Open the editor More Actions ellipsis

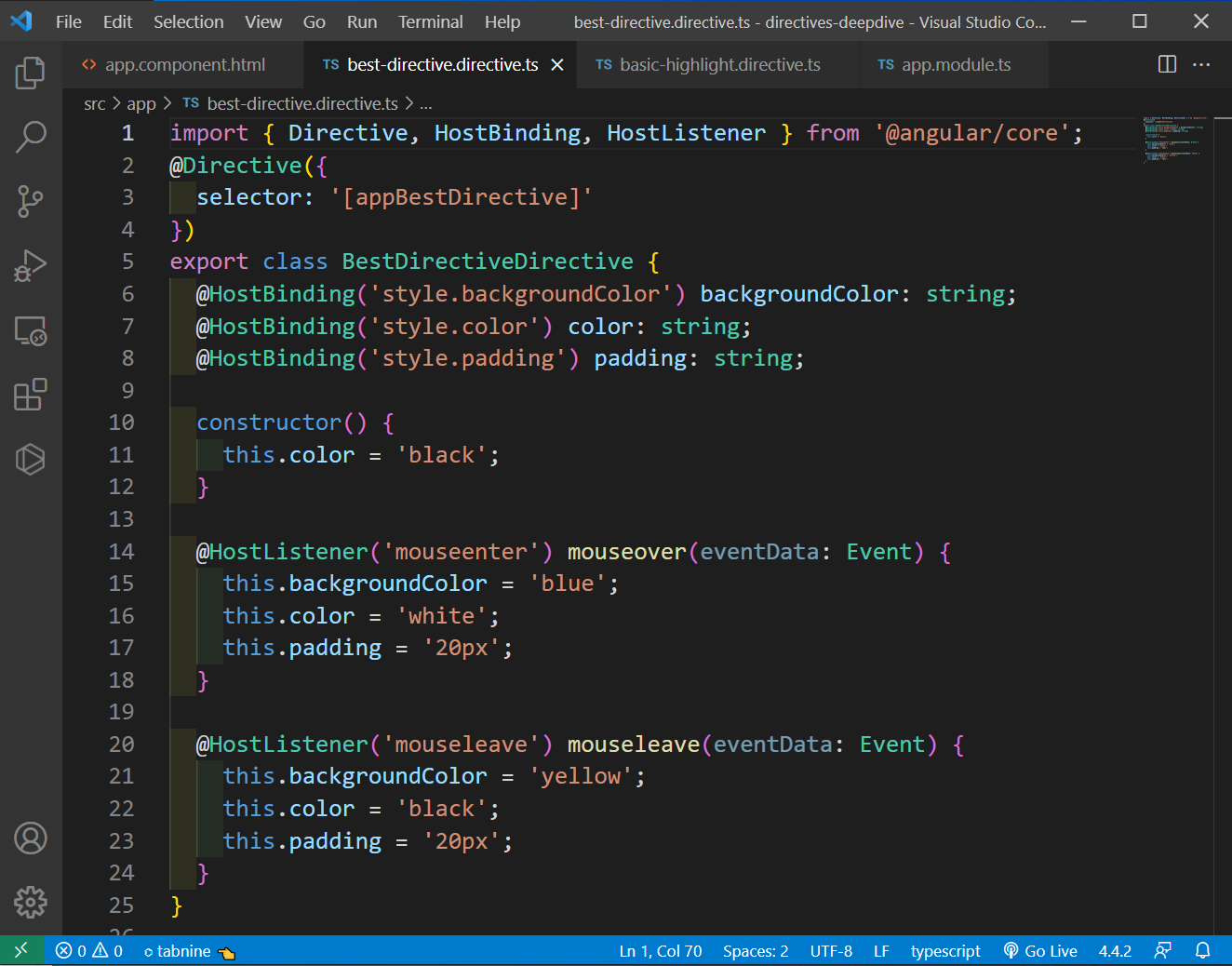pos(1201,64)
